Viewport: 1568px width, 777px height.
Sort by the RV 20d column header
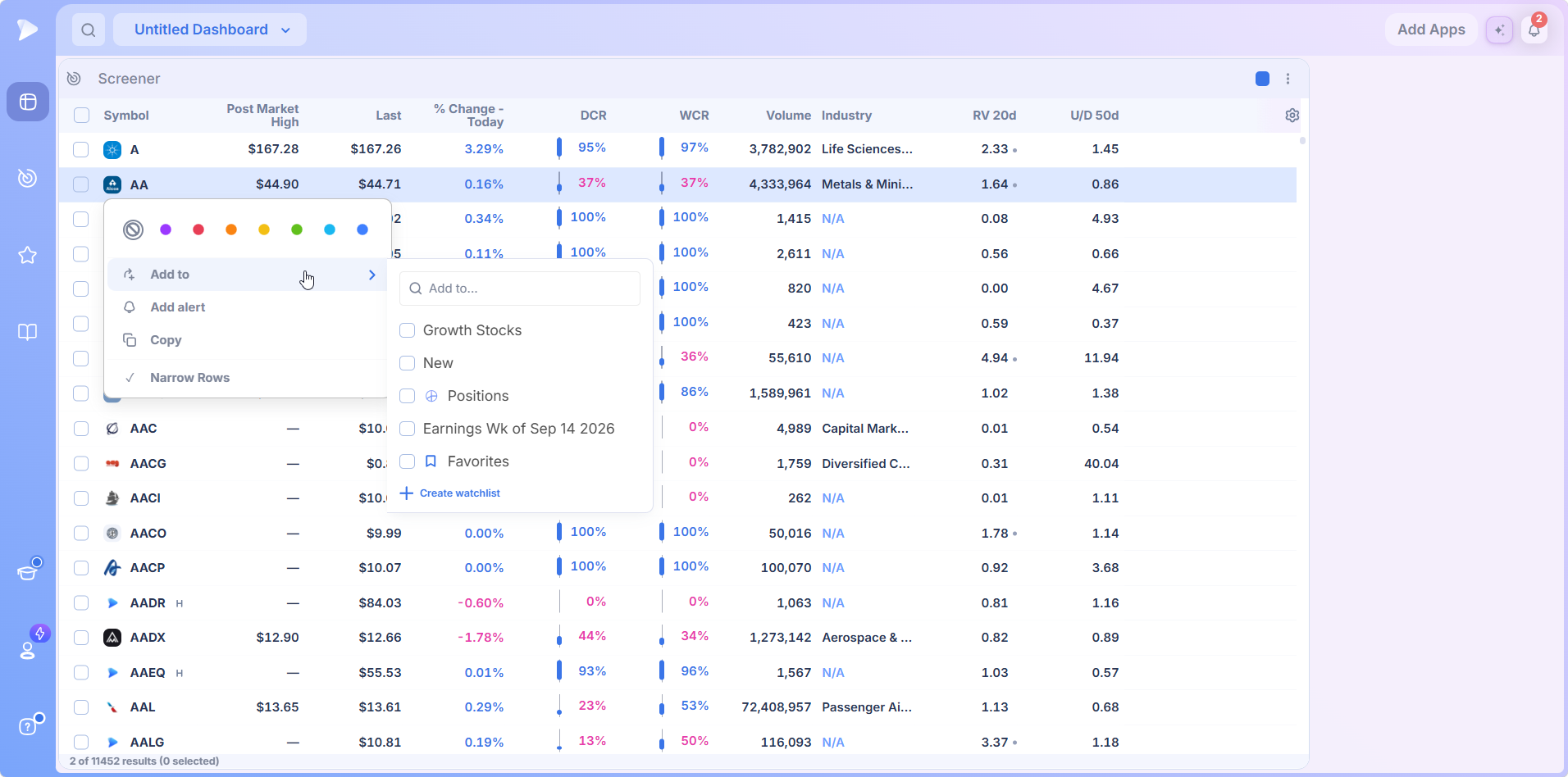click(x=994, y=116)
